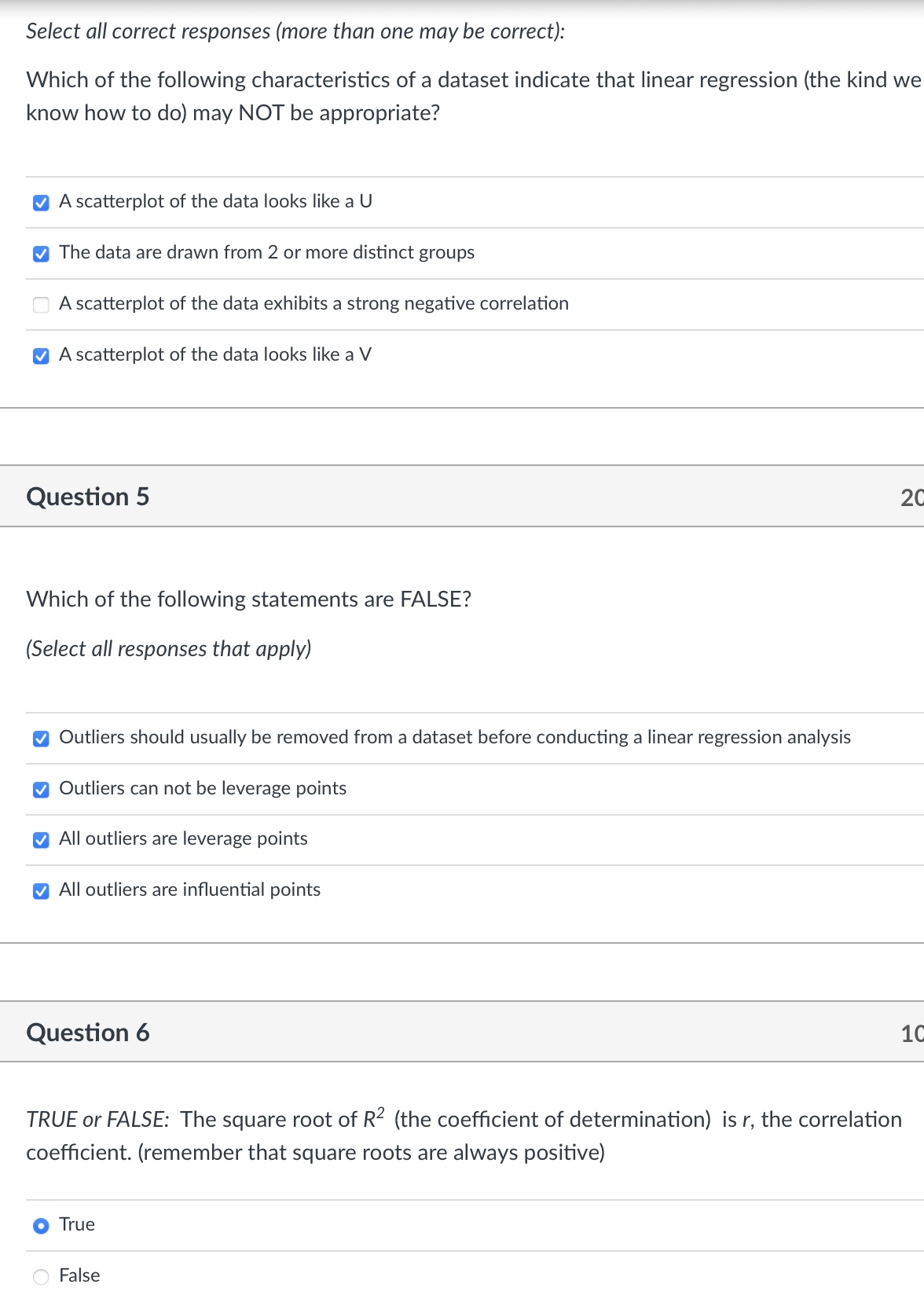This screenshot has width=924, height=1306.
Task: Click the "(Select all responses that apply)" text
Action: [168, 649]
